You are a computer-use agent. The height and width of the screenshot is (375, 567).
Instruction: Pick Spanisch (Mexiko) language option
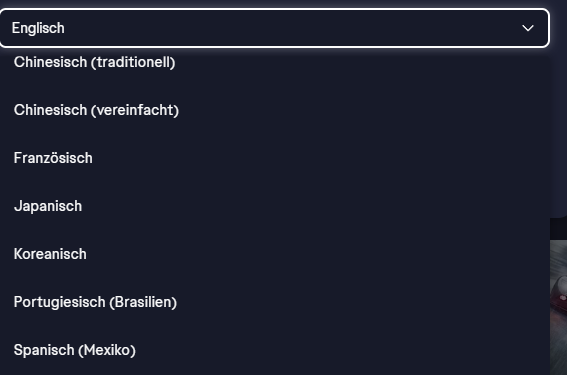point(275,350)
